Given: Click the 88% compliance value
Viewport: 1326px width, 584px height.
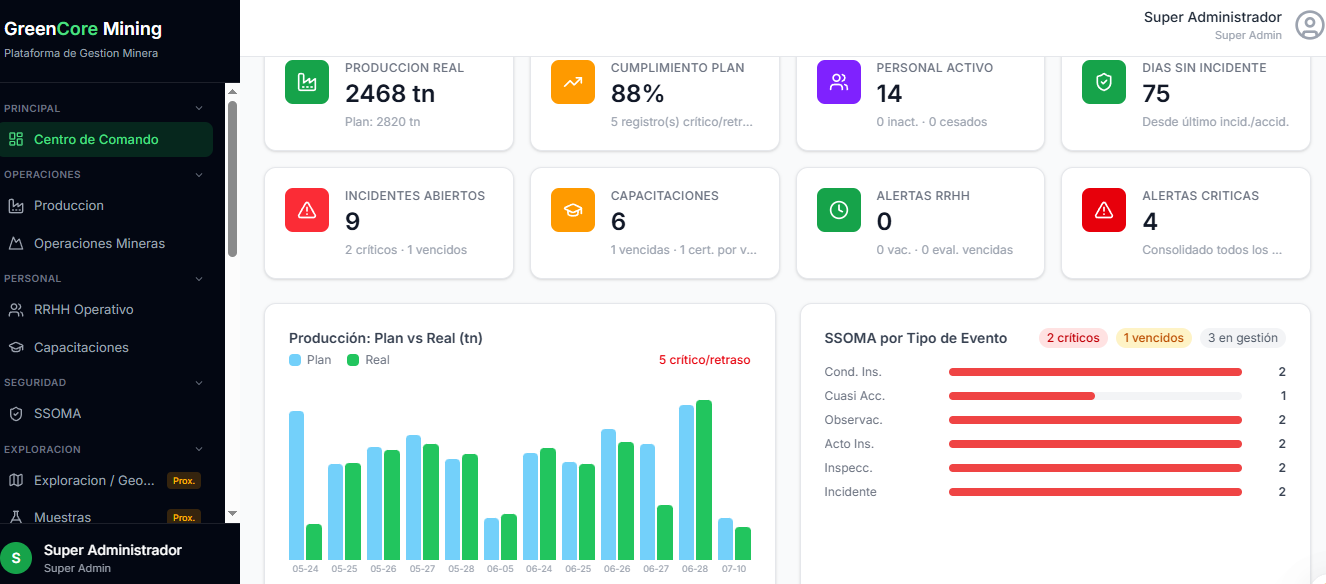Looking at the screenshot, I should (637, 94).
